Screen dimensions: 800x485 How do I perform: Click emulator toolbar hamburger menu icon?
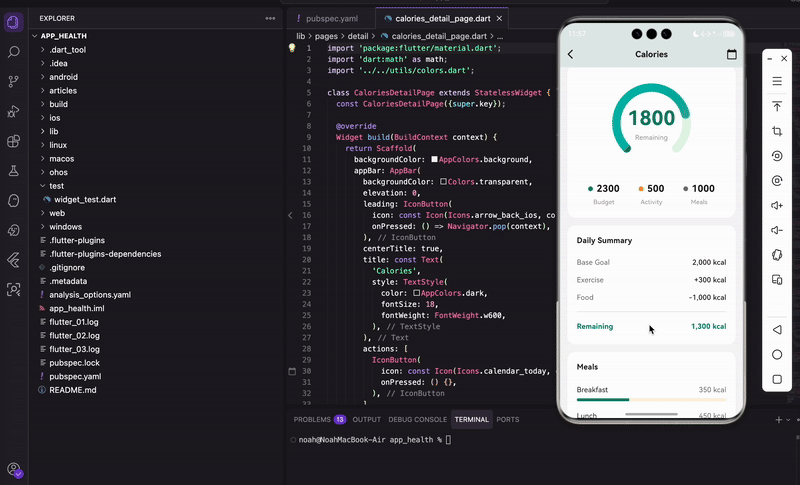(777, 81)
